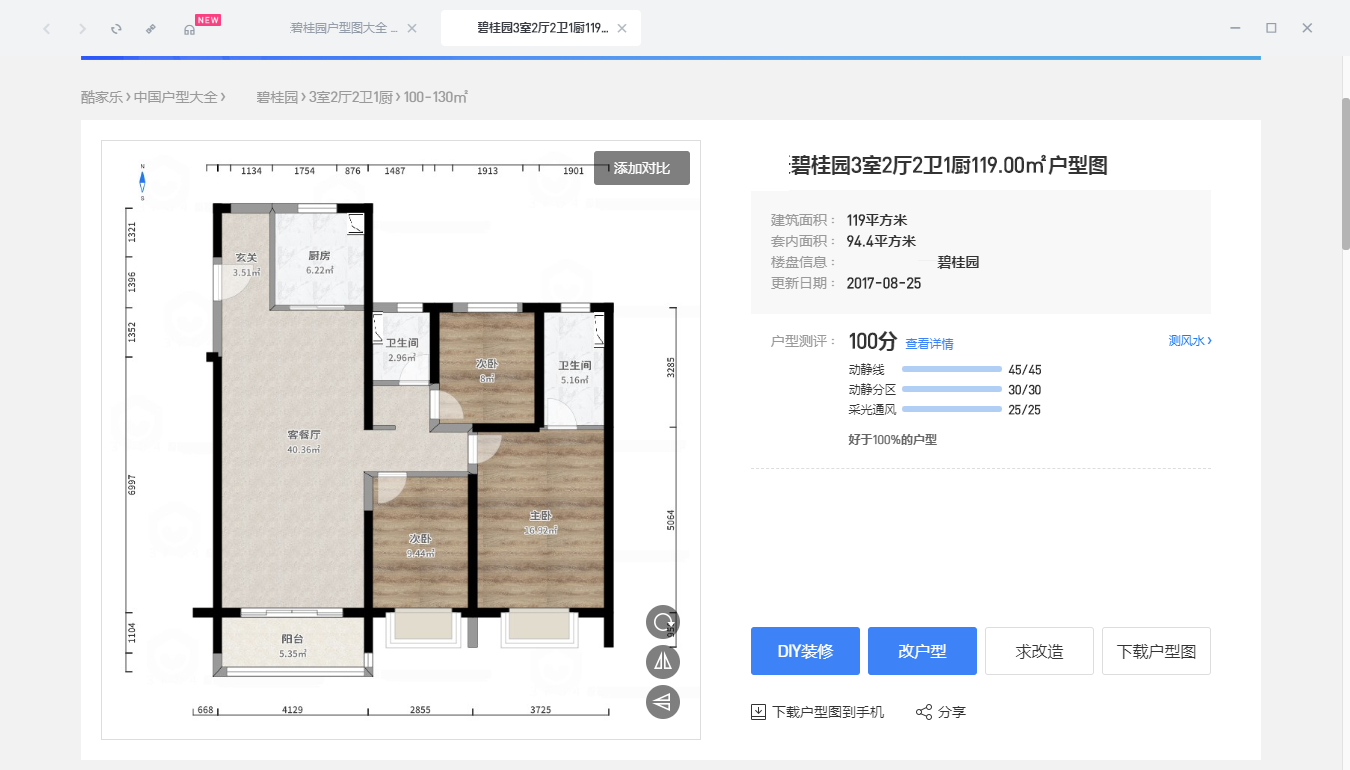Click the copy link icon in the toolbar
This screenshot has width=1350, height=770.
151,29
